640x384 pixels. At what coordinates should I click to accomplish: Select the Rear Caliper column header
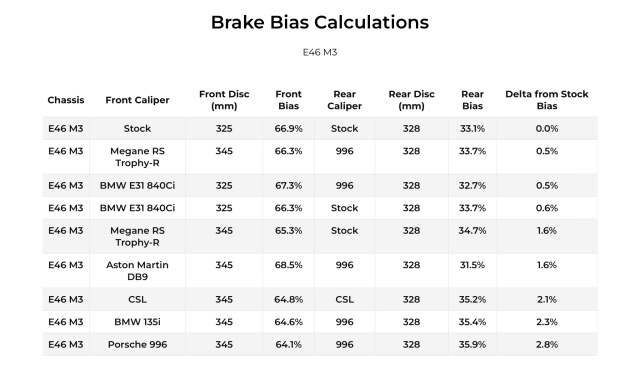click(x=344, y=100)
